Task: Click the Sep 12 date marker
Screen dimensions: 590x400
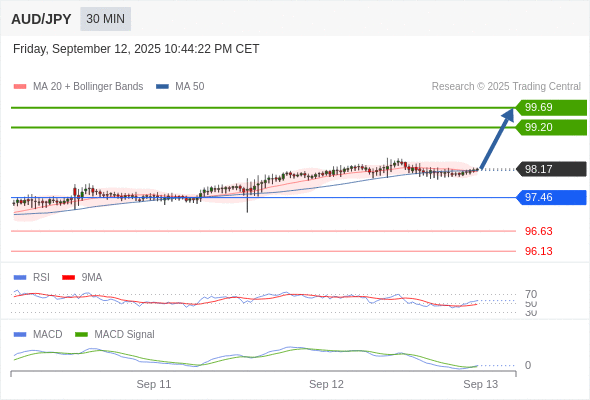Action: coord(326,384)
